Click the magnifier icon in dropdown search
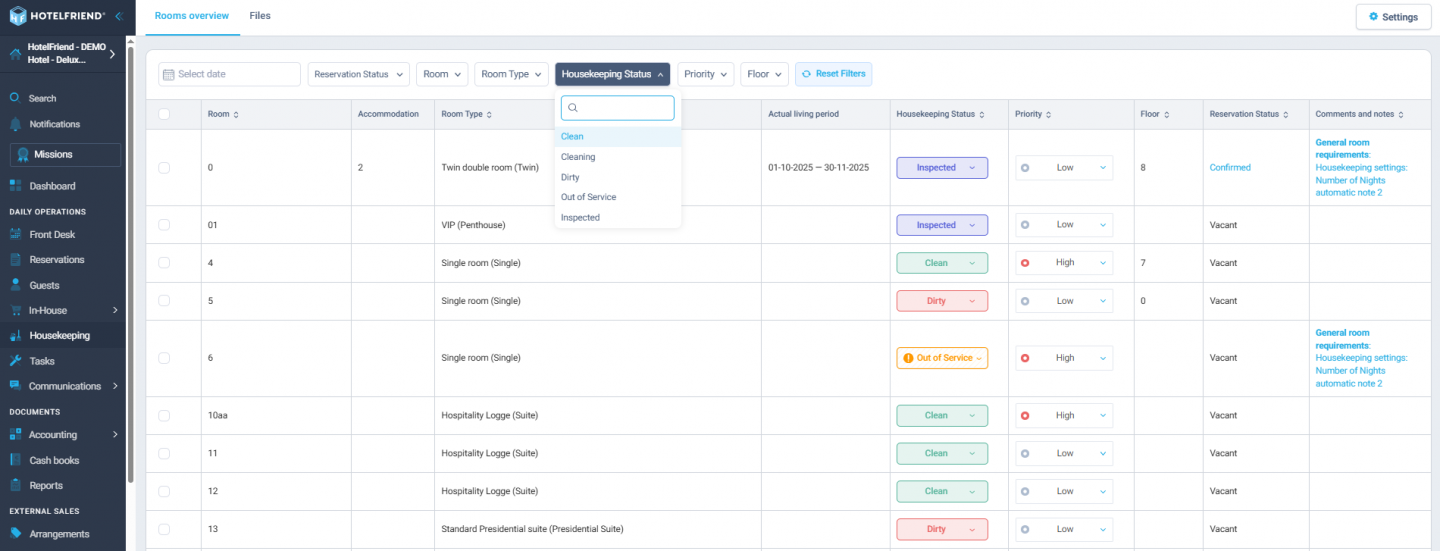 [573, 108]
